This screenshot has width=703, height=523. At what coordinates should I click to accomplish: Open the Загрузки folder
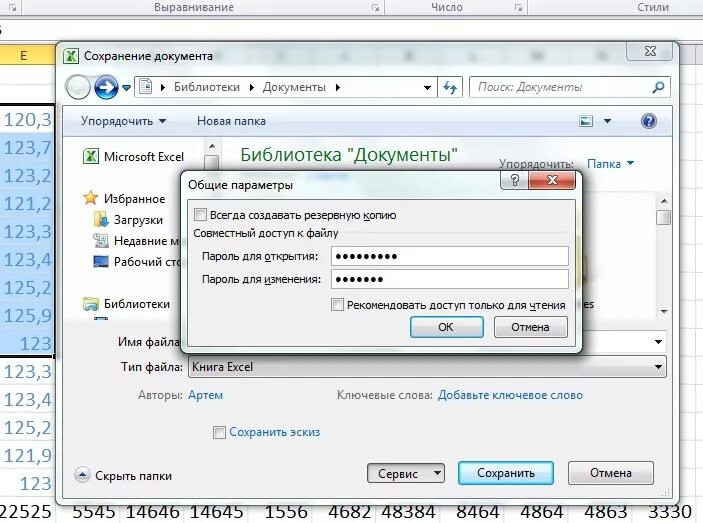tap(129, 220)
